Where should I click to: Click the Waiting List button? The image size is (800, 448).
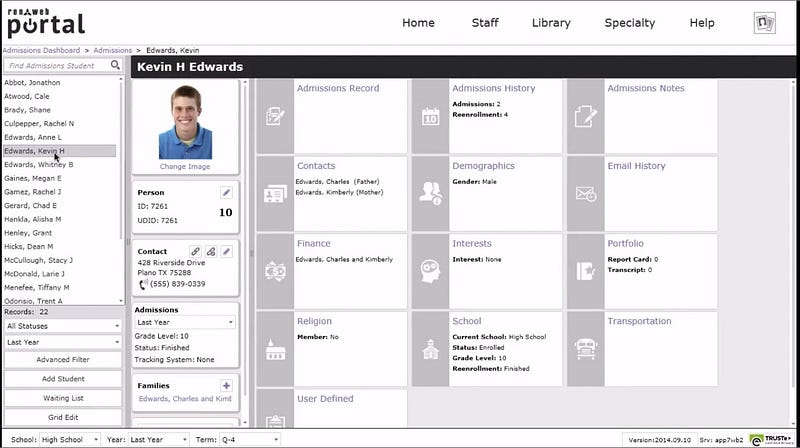(x=63, y=399)
